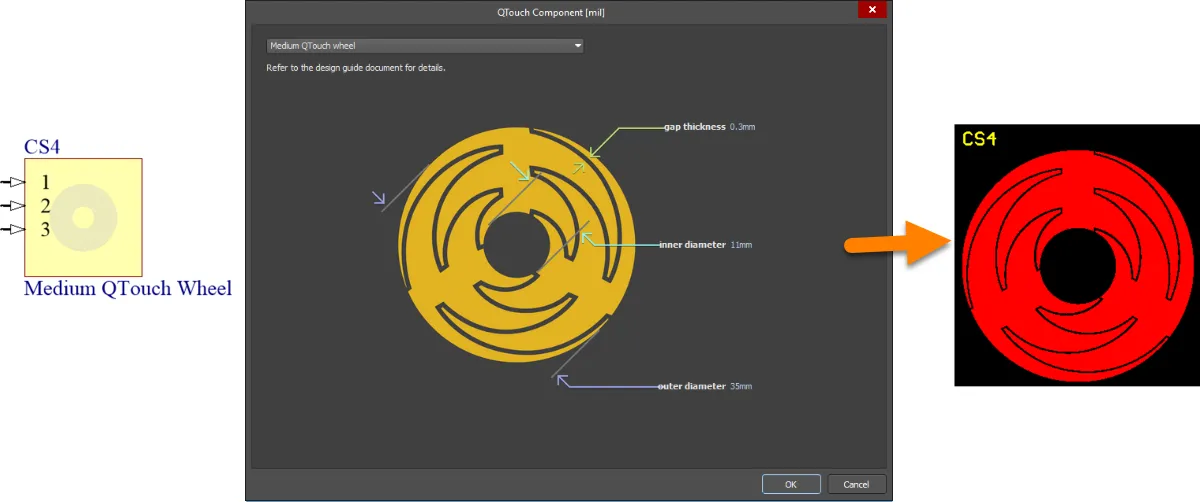
Task: Select the CS4 schematic symbol body
Action: pyautogui.click(x=83, y=217)
